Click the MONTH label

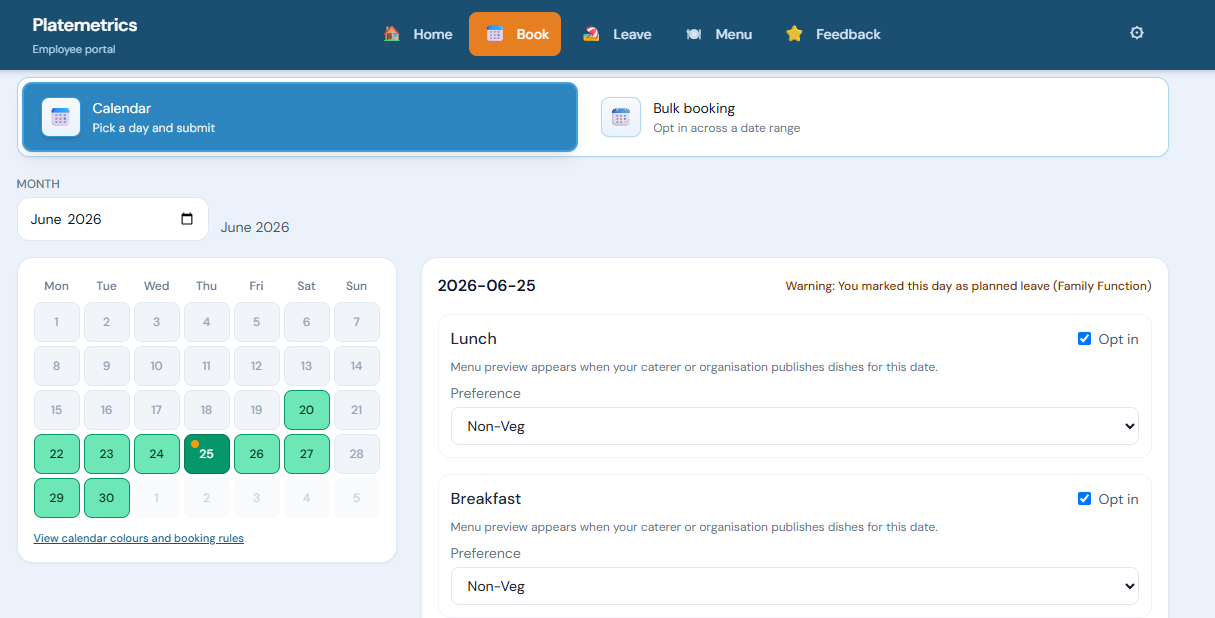pos(38,184)
